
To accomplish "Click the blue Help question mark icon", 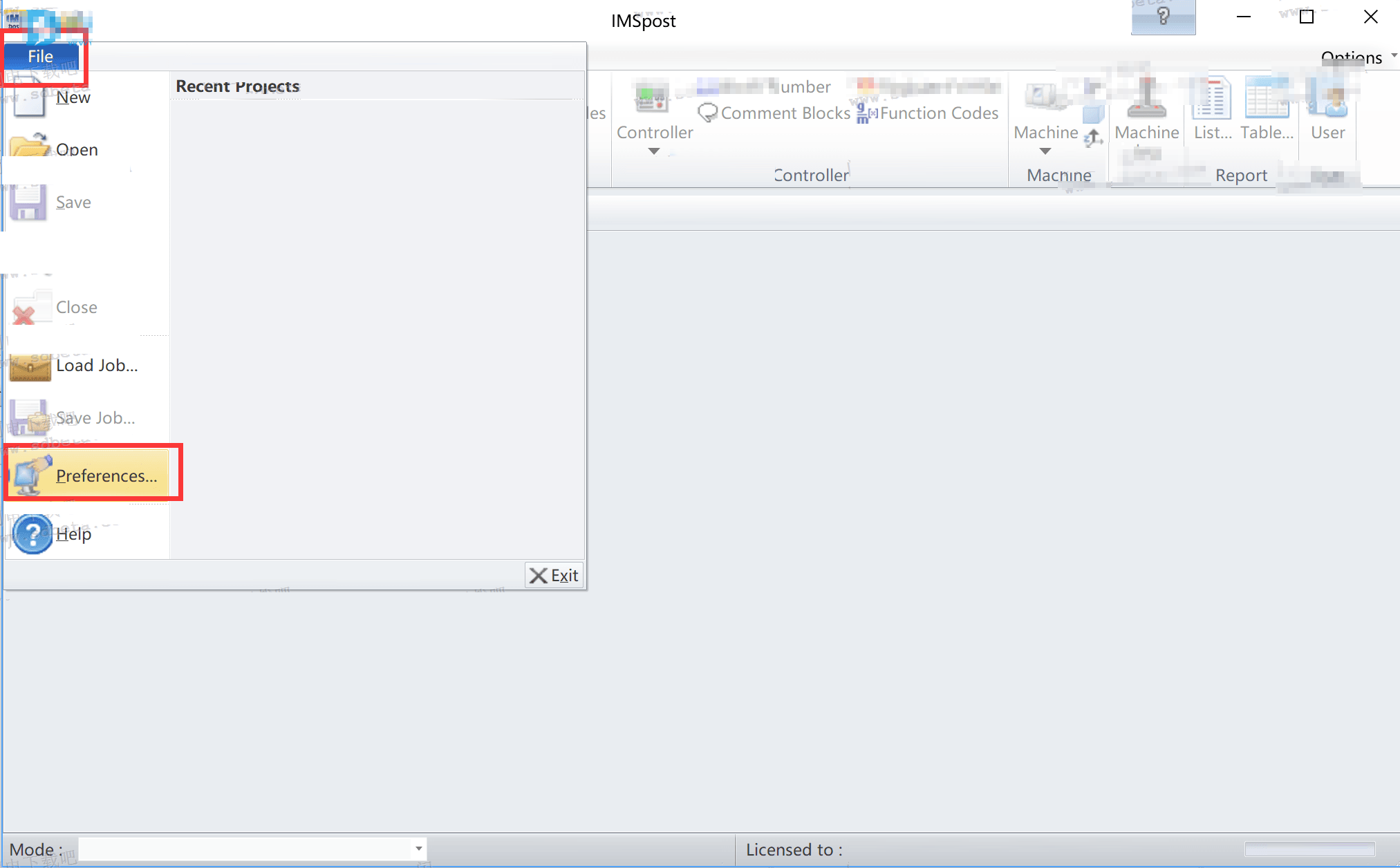I will tap(32, 534).
